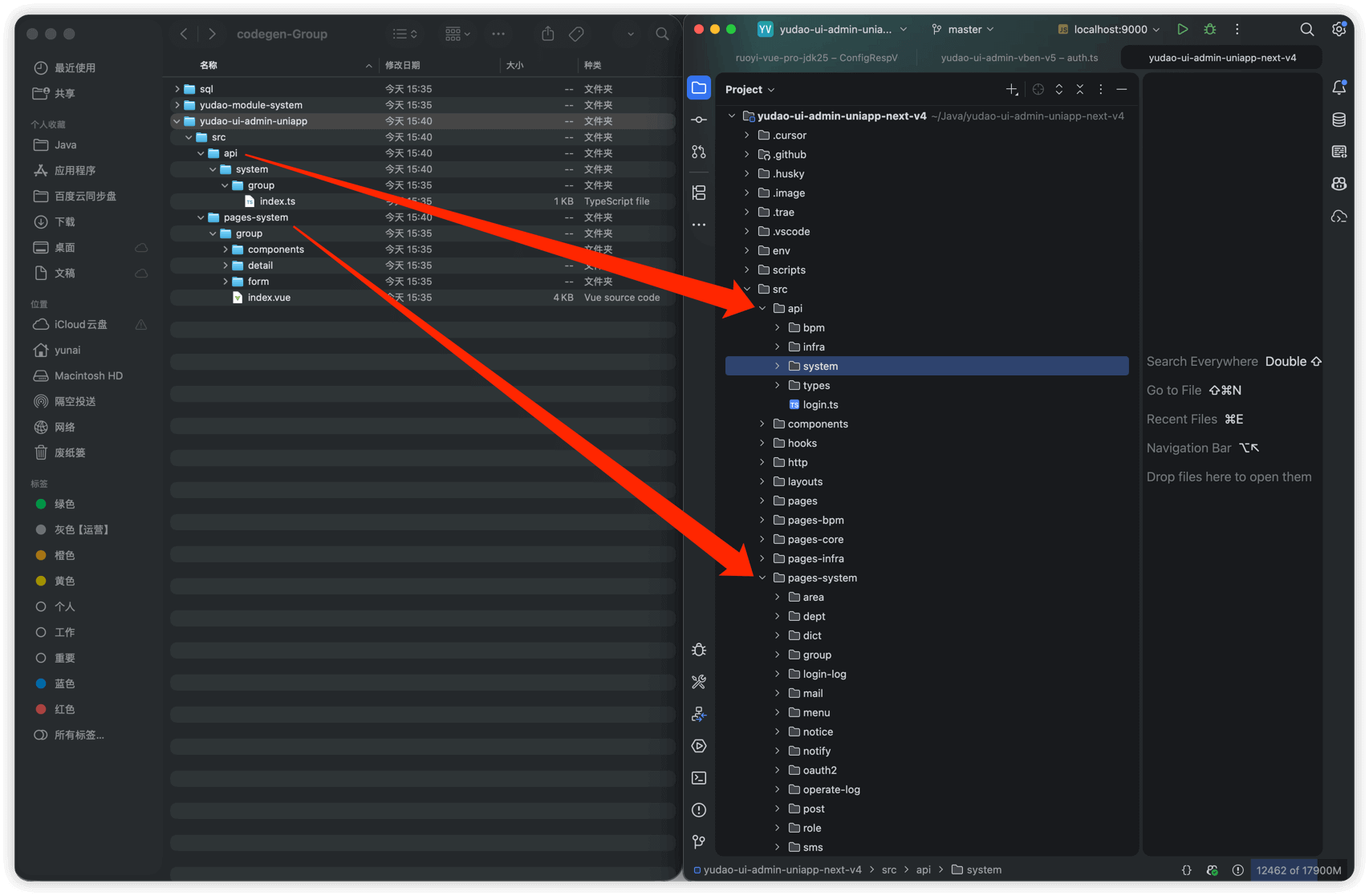The width and height of the screenshot is (1369, 896).
Task: Open the master branch dropdown
Action: coord(964,30)
